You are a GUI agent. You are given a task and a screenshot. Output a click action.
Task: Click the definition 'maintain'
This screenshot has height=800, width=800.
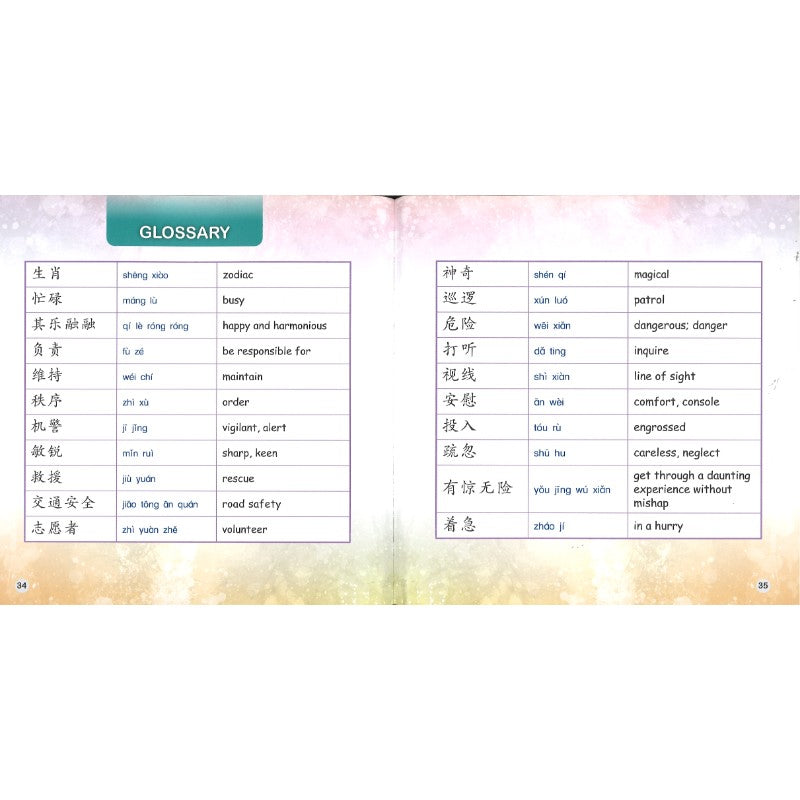pyautogui.click(x=242, y=377)
